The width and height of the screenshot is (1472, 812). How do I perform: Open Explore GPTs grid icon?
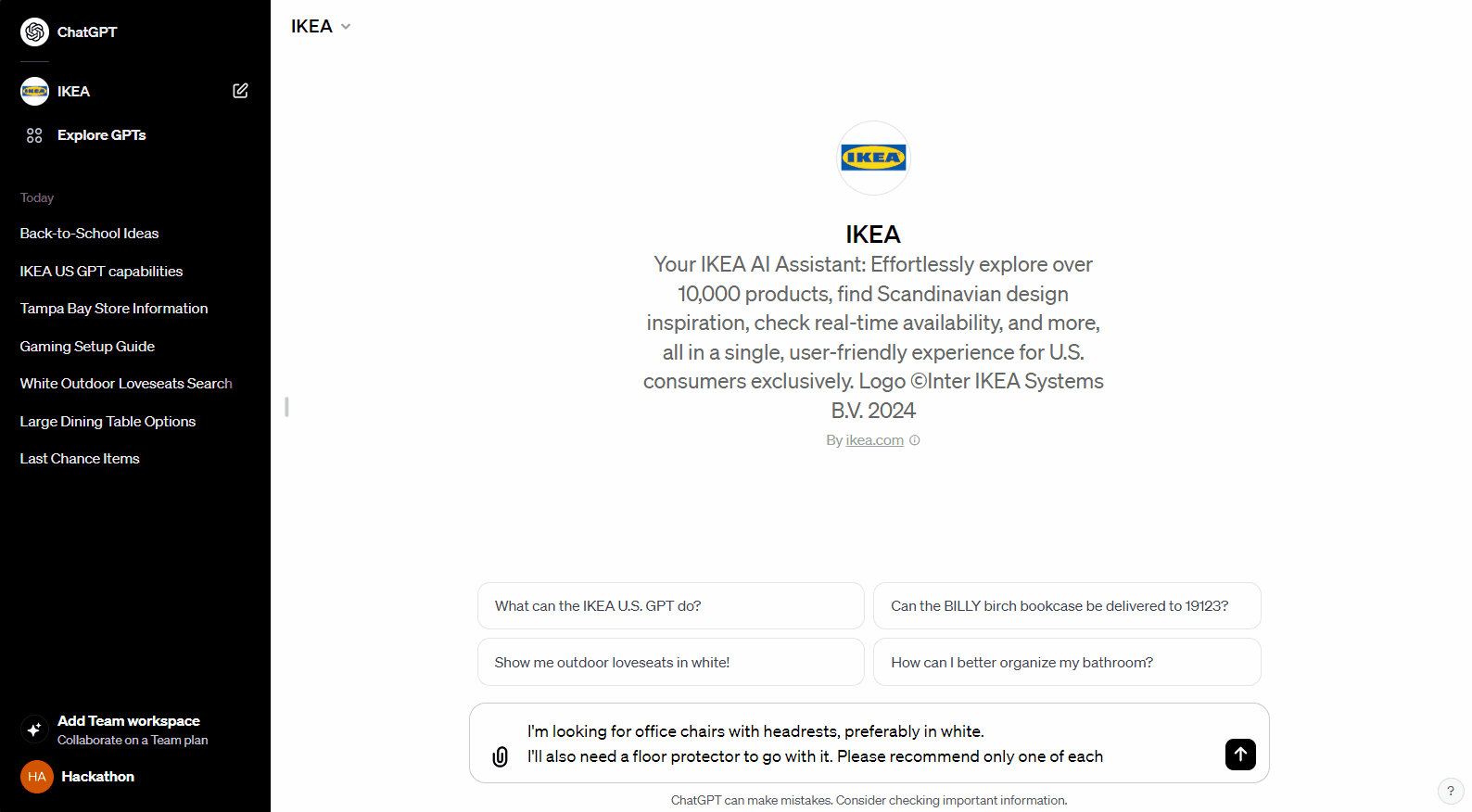[34, 135]
